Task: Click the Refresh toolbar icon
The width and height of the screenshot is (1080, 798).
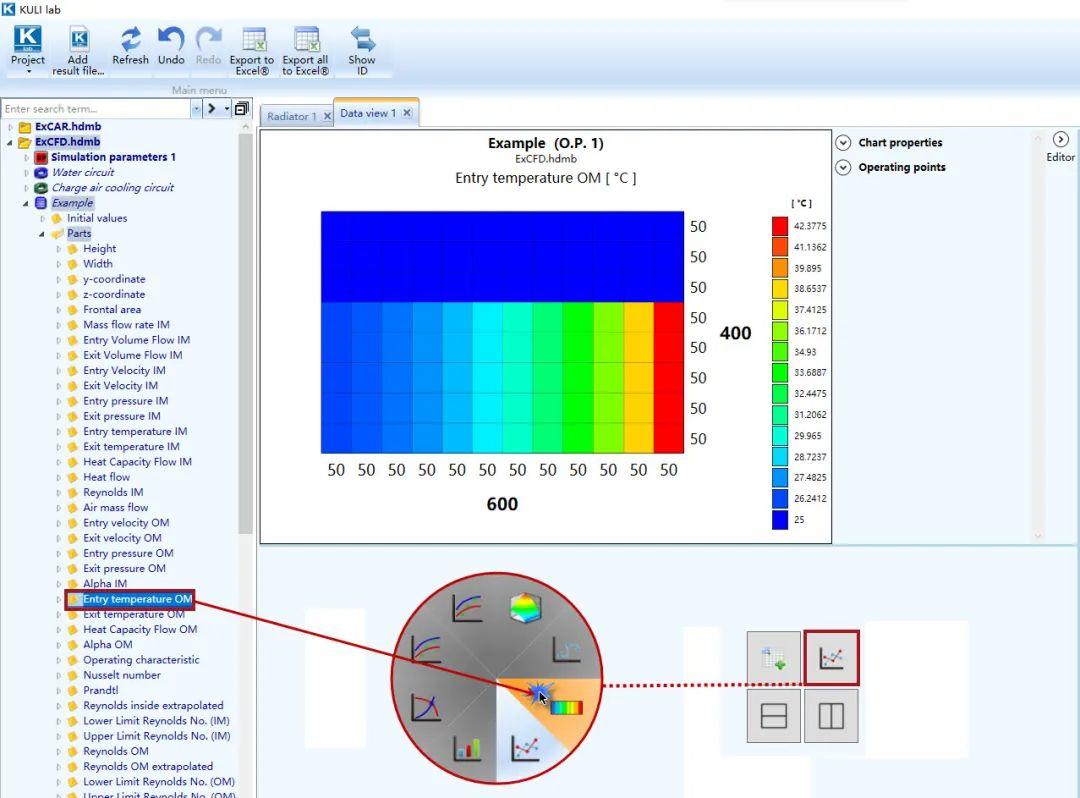Action: click(130, 40)
